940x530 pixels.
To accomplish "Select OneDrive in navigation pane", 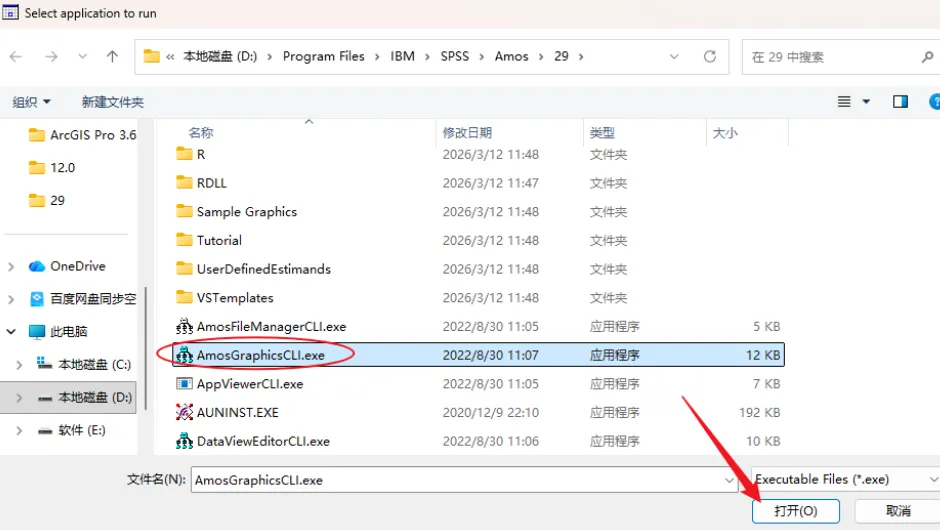I will [67, 266].
